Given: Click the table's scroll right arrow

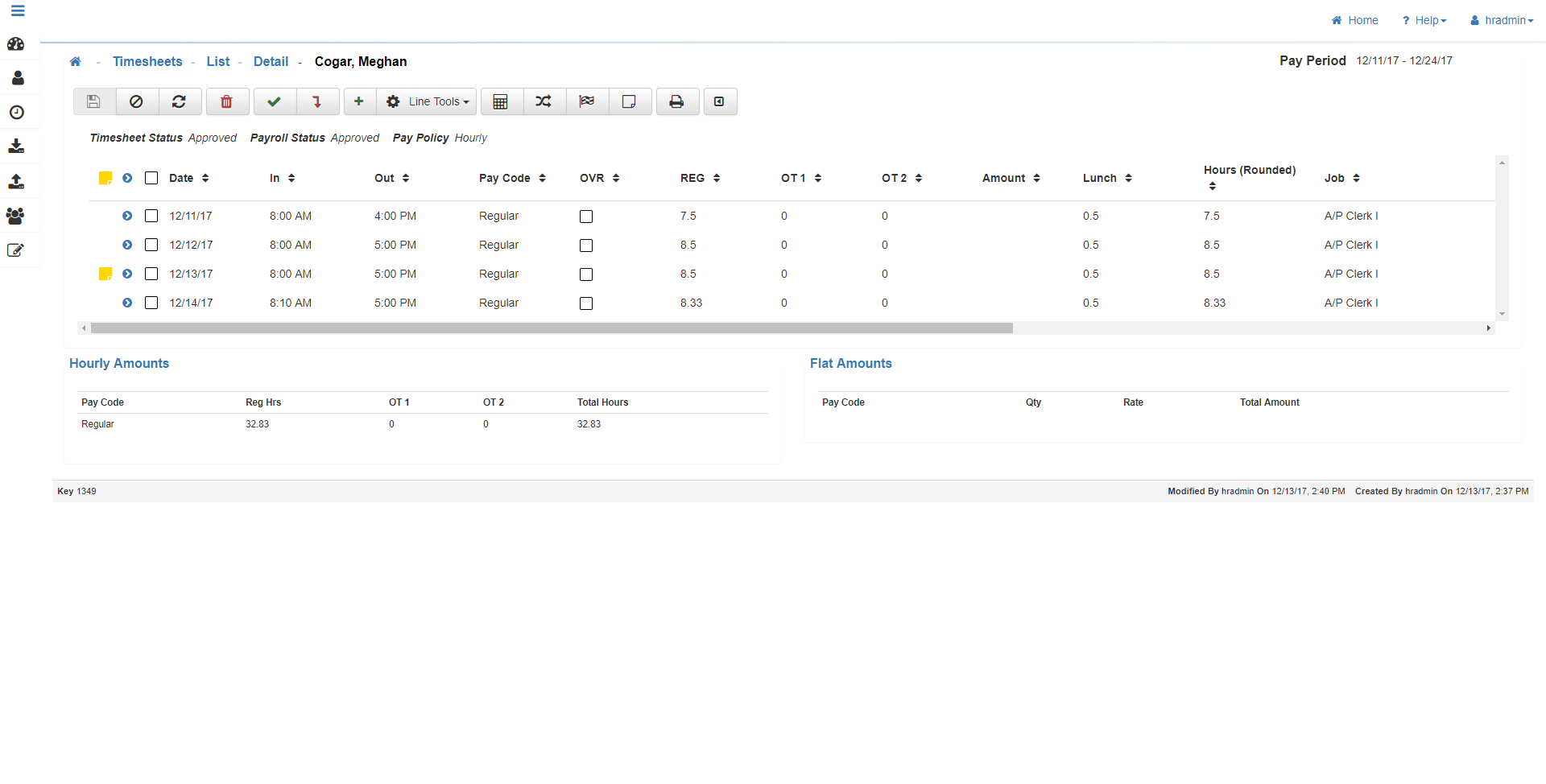Looking at the screenshot, I should pyautogui.click(x=1489, y=328).
